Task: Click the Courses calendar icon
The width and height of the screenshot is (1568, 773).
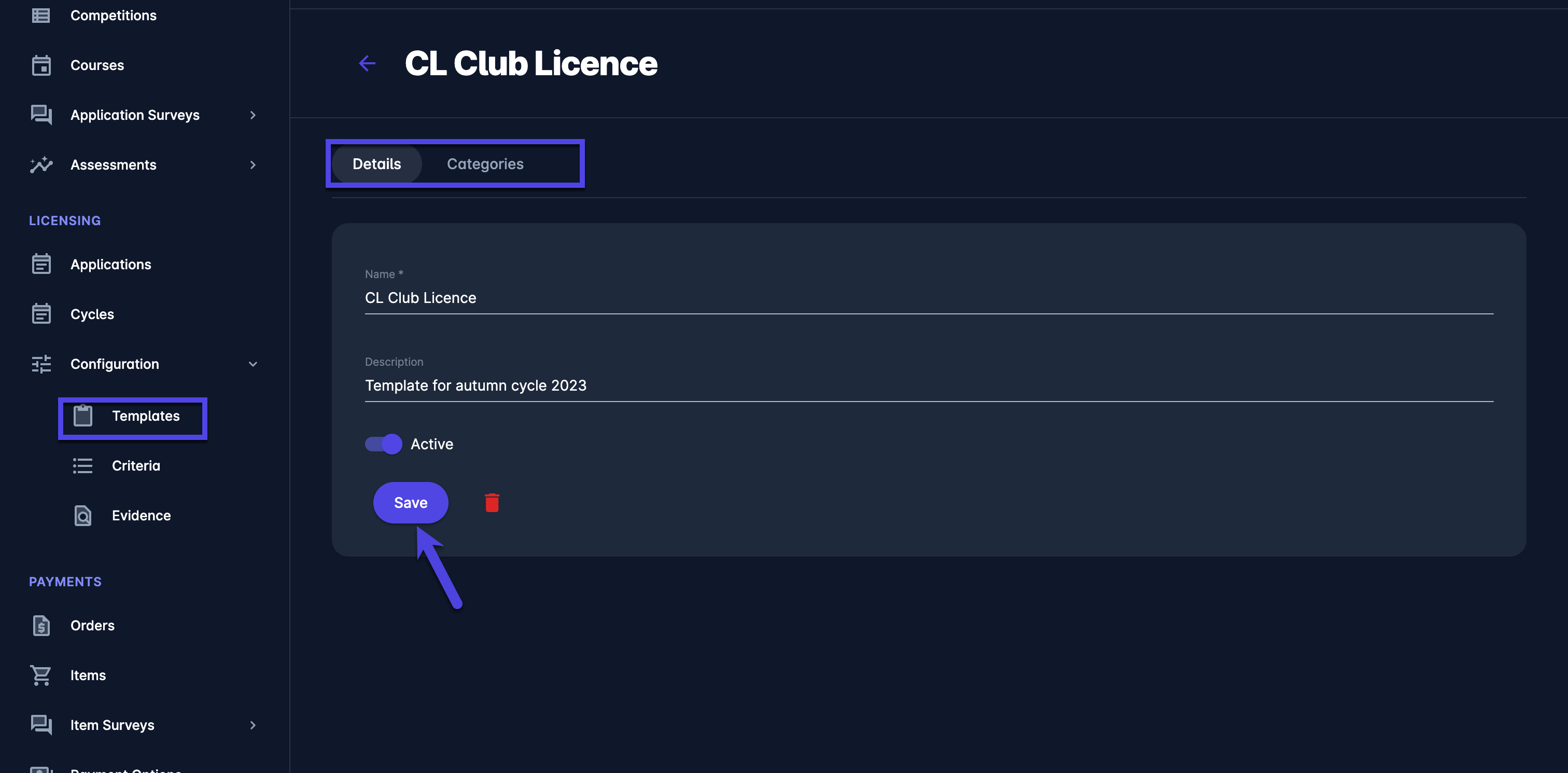Action: 41,66
